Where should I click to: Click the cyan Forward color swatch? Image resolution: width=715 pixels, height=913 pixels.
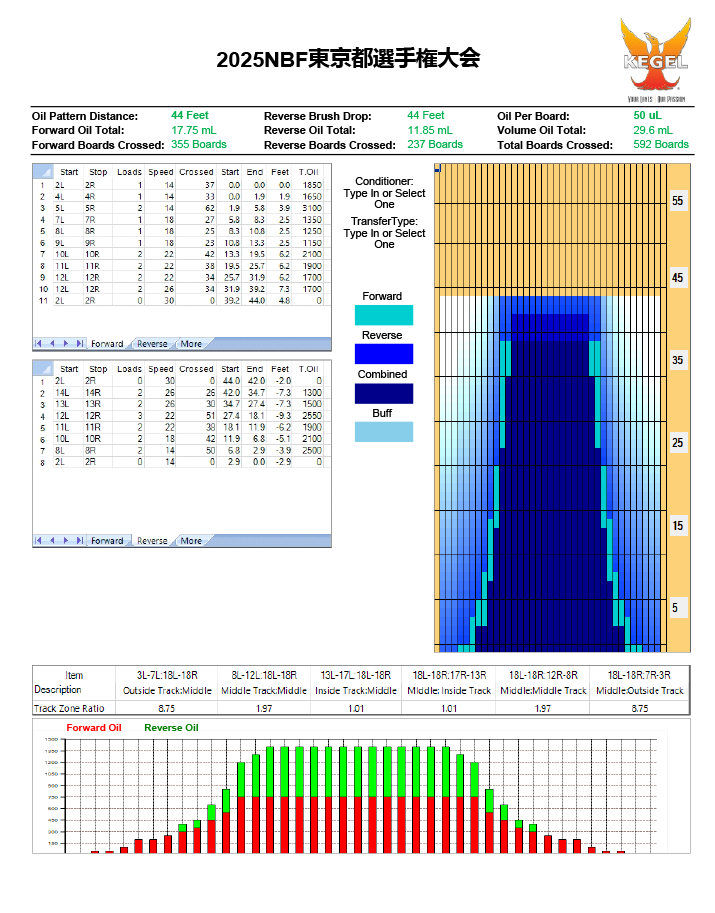[x=384, y=315]
